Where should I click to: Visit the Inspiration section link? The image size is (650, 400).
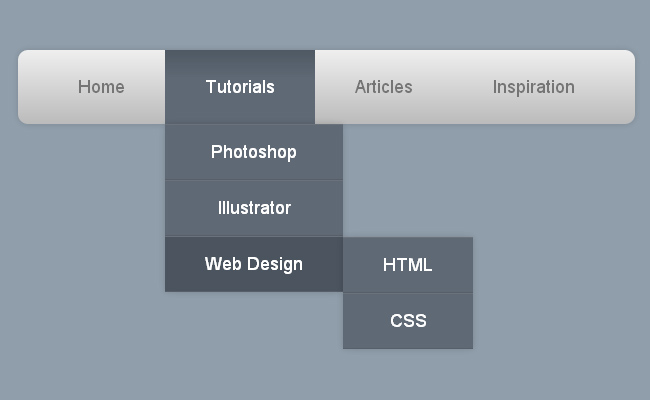(533, 87)
